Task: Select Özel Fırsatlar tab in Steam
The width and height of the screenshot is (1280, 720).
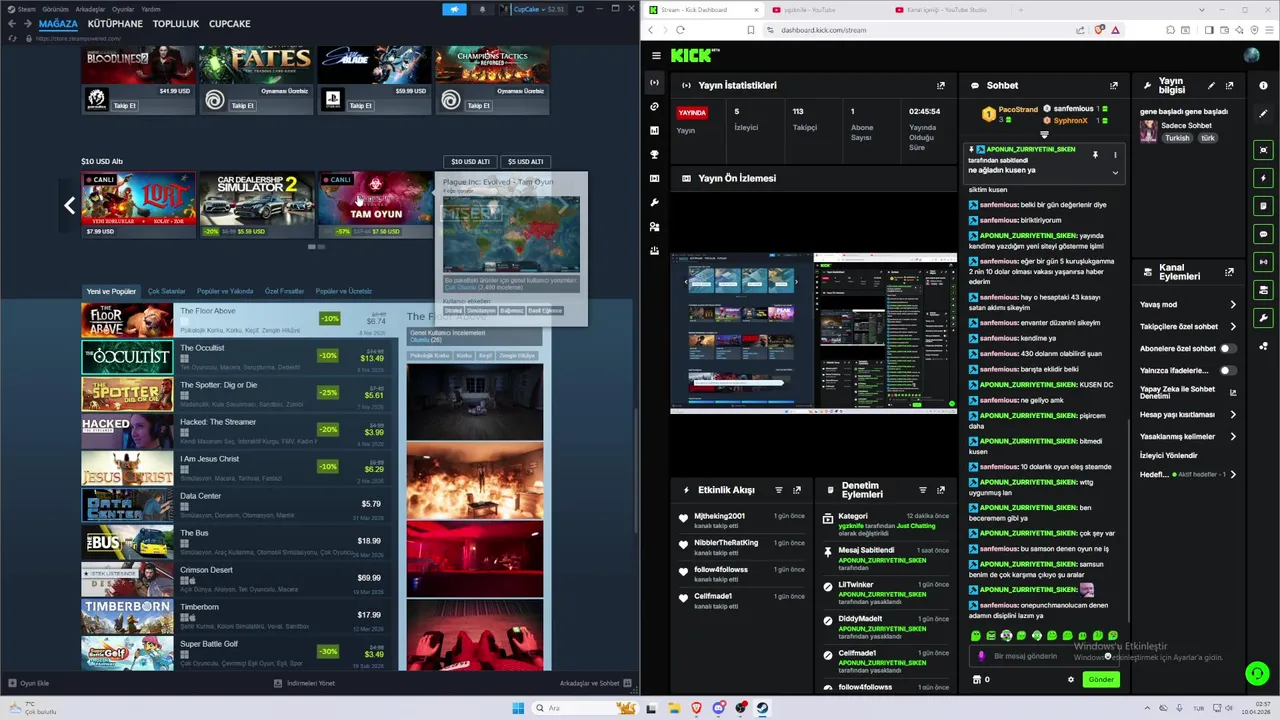Action: click(x=284, y=292)
